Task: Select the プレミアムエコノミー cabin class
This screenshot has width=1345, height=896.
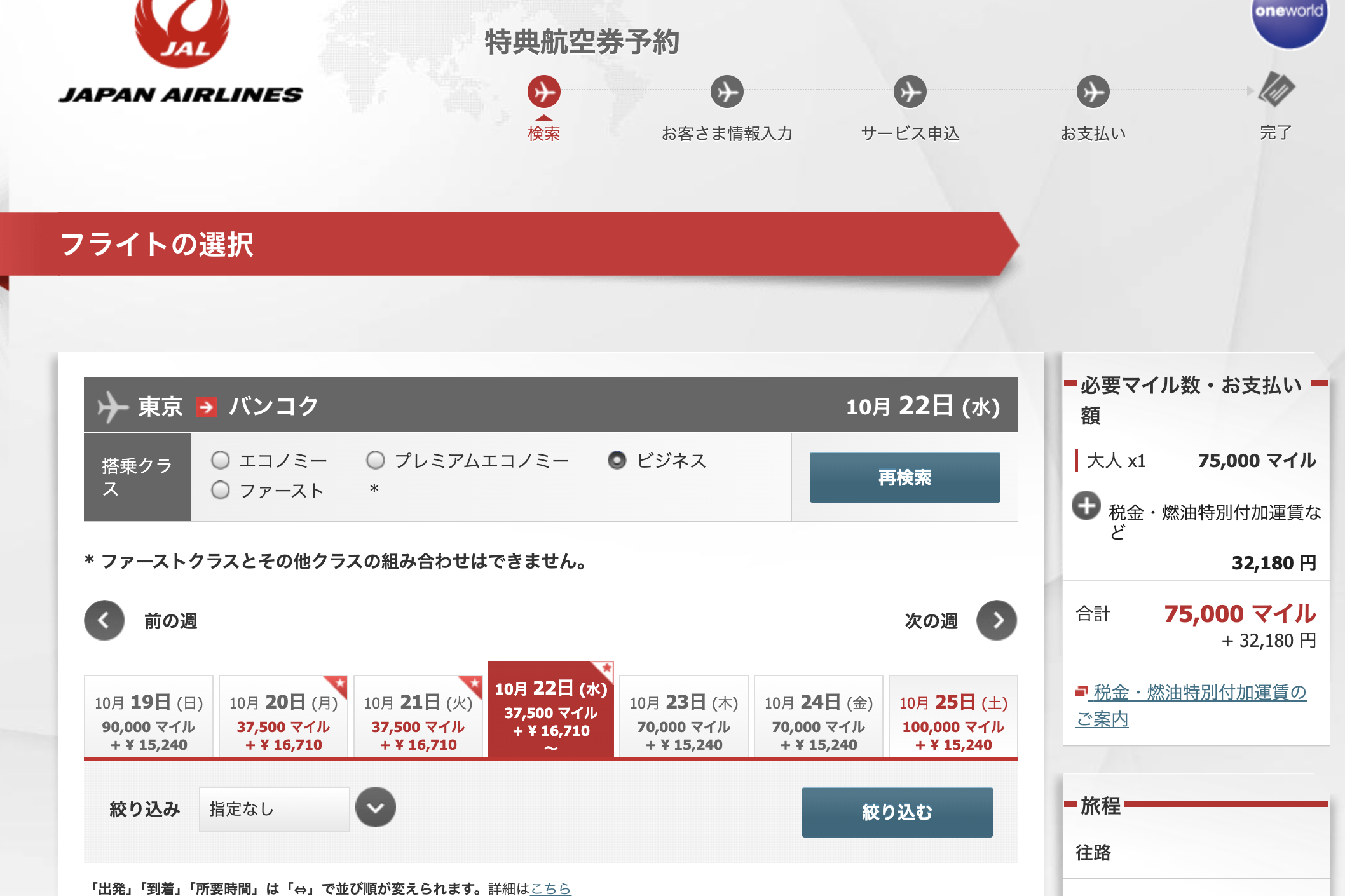Action: [x=376, y=461]
